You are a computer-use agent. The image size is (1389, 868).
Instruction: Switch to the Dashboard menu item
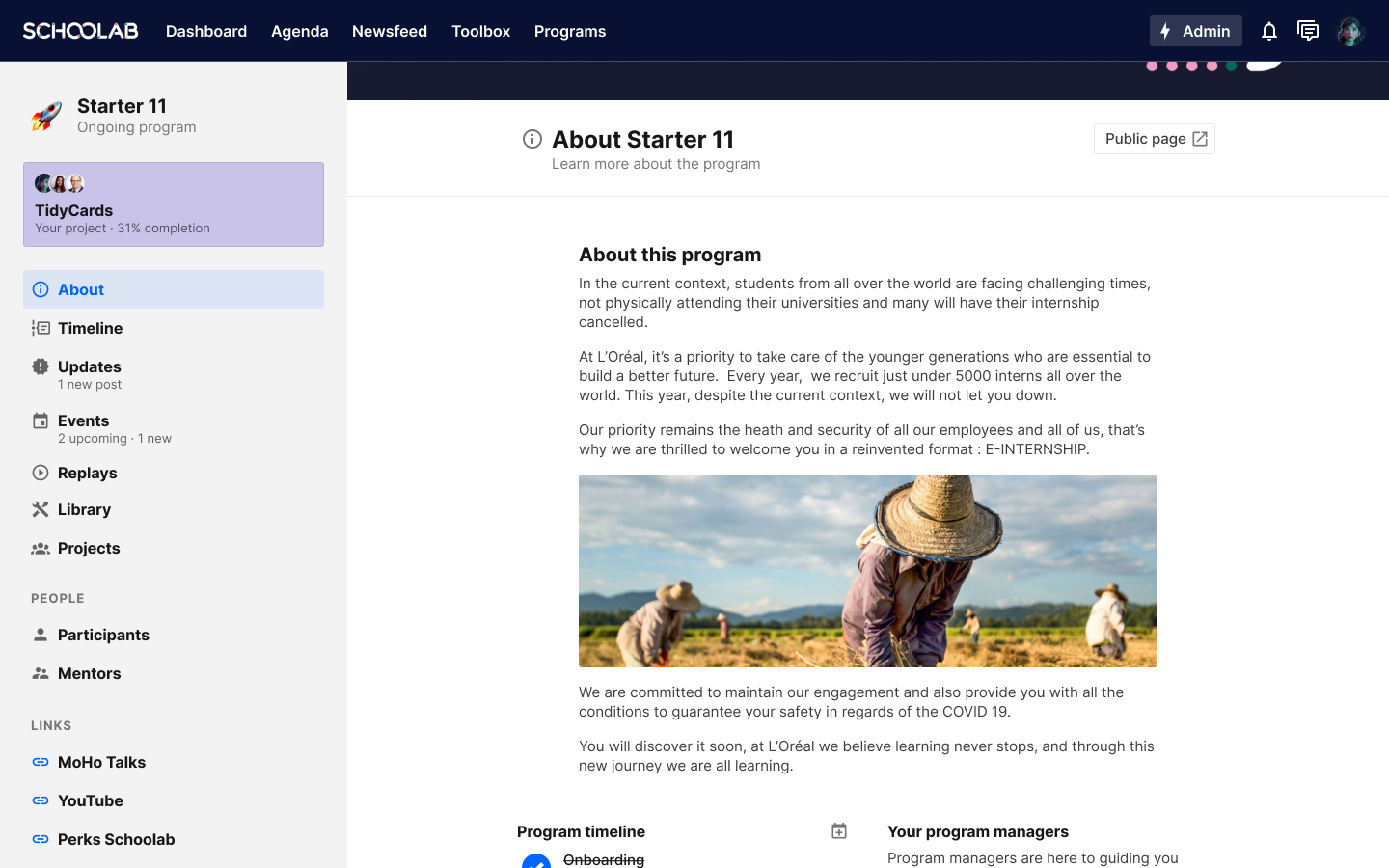(206, 31)
